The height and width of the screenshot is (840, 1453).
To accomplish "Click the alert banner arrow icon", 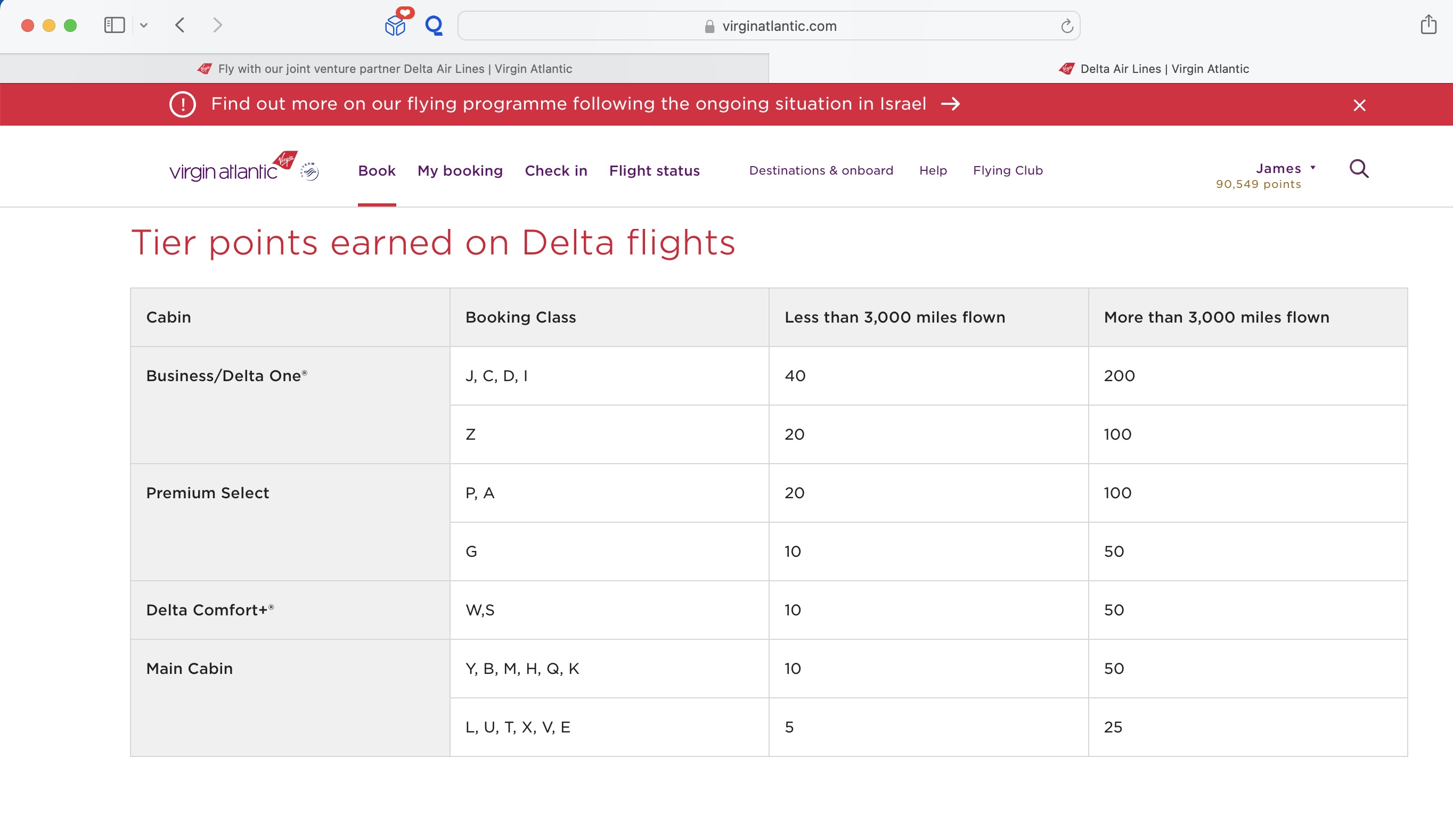I will pos(950,104).
